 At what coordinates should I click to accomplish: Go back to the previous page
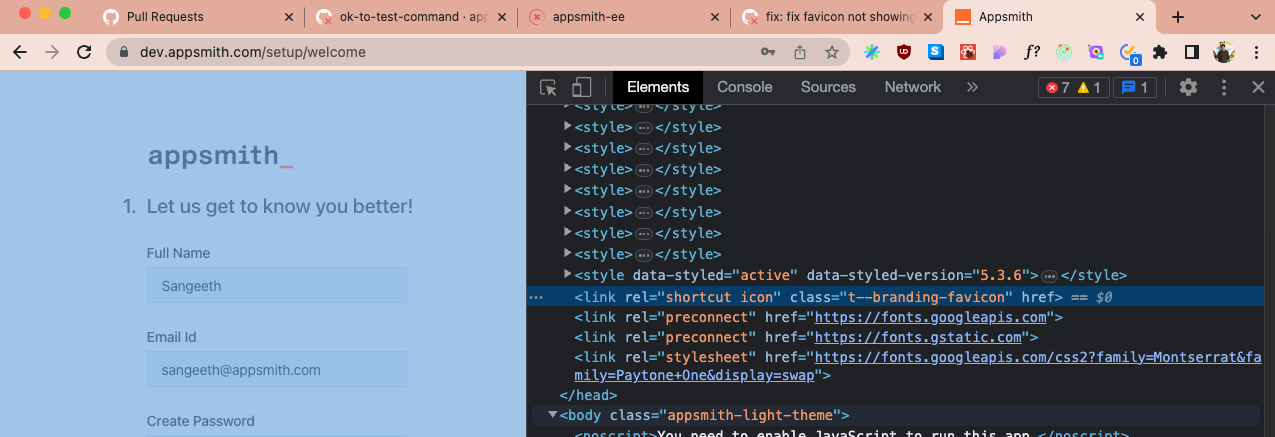point(21,52)
